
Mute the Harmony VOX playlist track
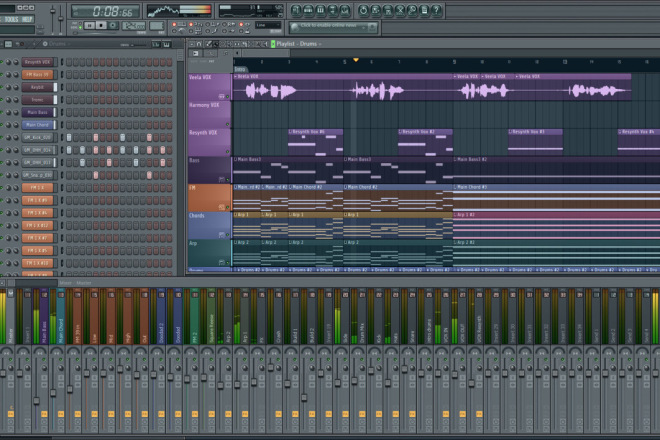click(228, 124)
